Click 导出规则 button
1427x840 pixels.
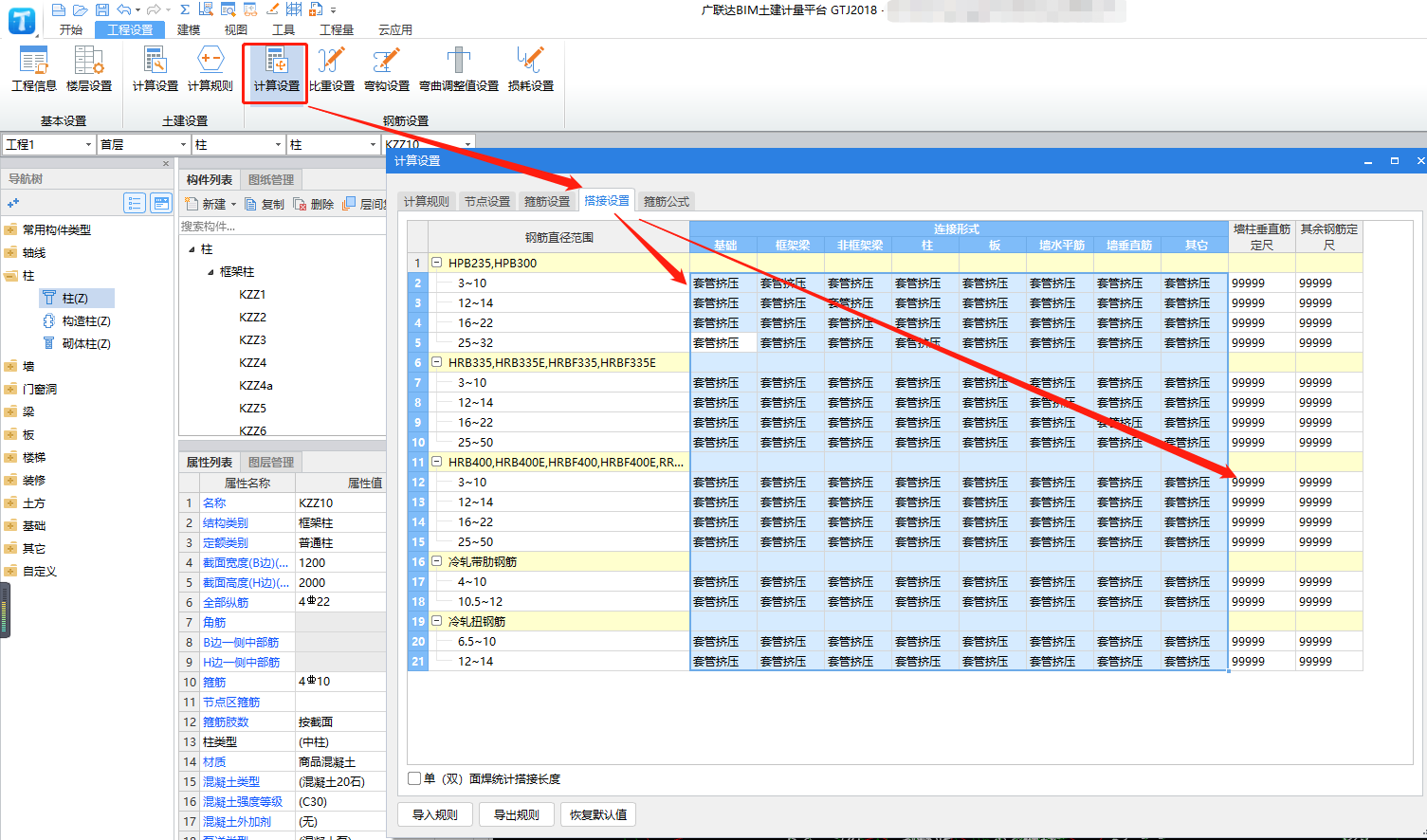(x=516, y=814)
